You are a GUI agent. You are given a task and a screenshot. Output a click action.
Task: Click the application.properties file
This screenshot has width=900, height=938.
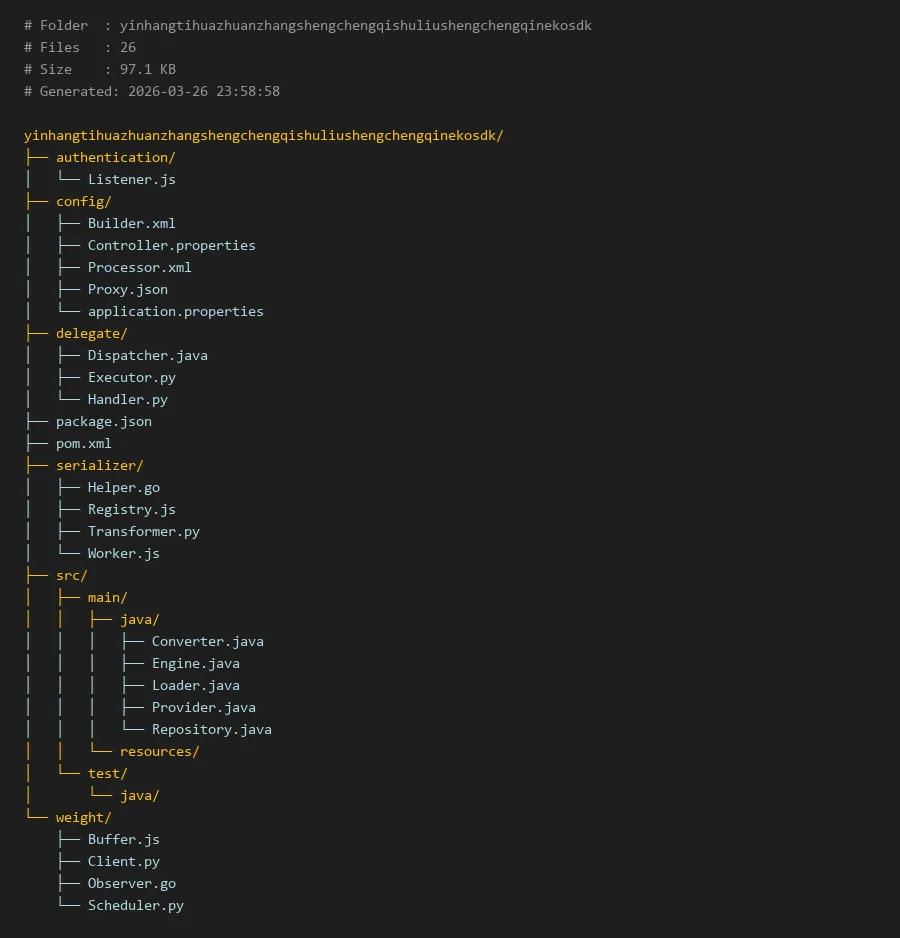pos(175,311)
